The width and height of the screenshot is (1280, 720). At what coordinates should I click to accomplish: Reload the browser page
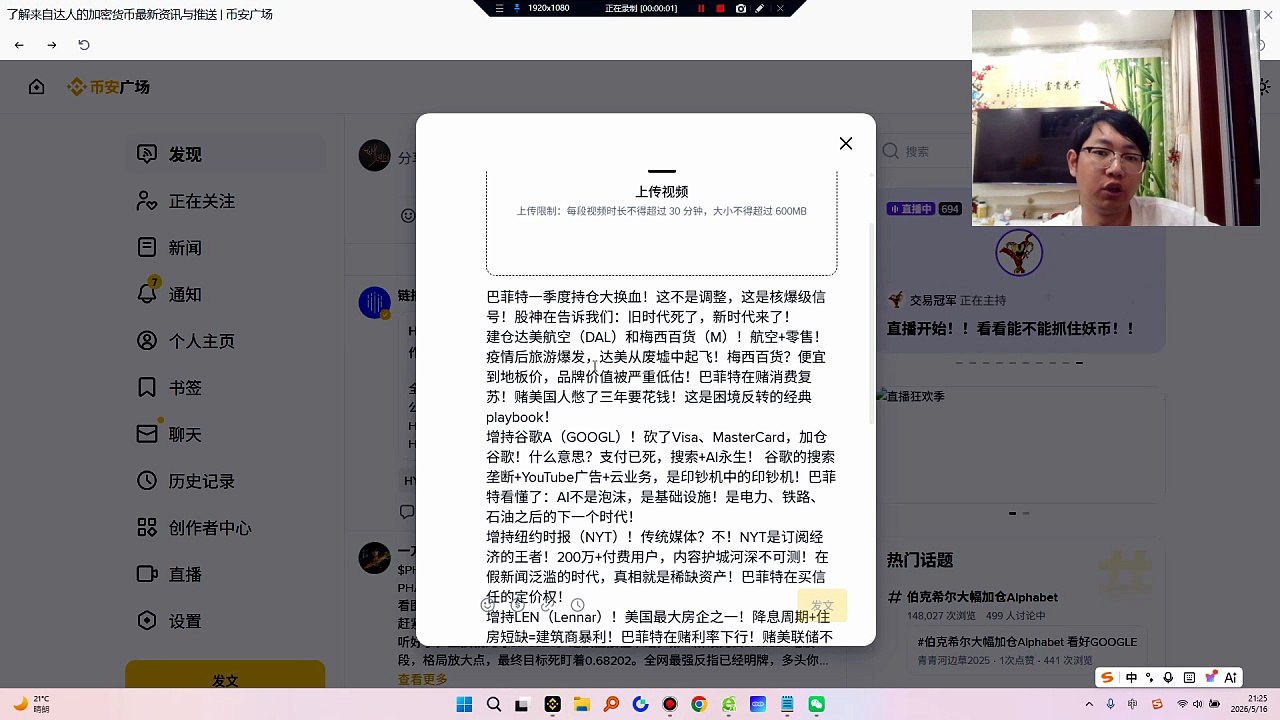click(84, 45)
